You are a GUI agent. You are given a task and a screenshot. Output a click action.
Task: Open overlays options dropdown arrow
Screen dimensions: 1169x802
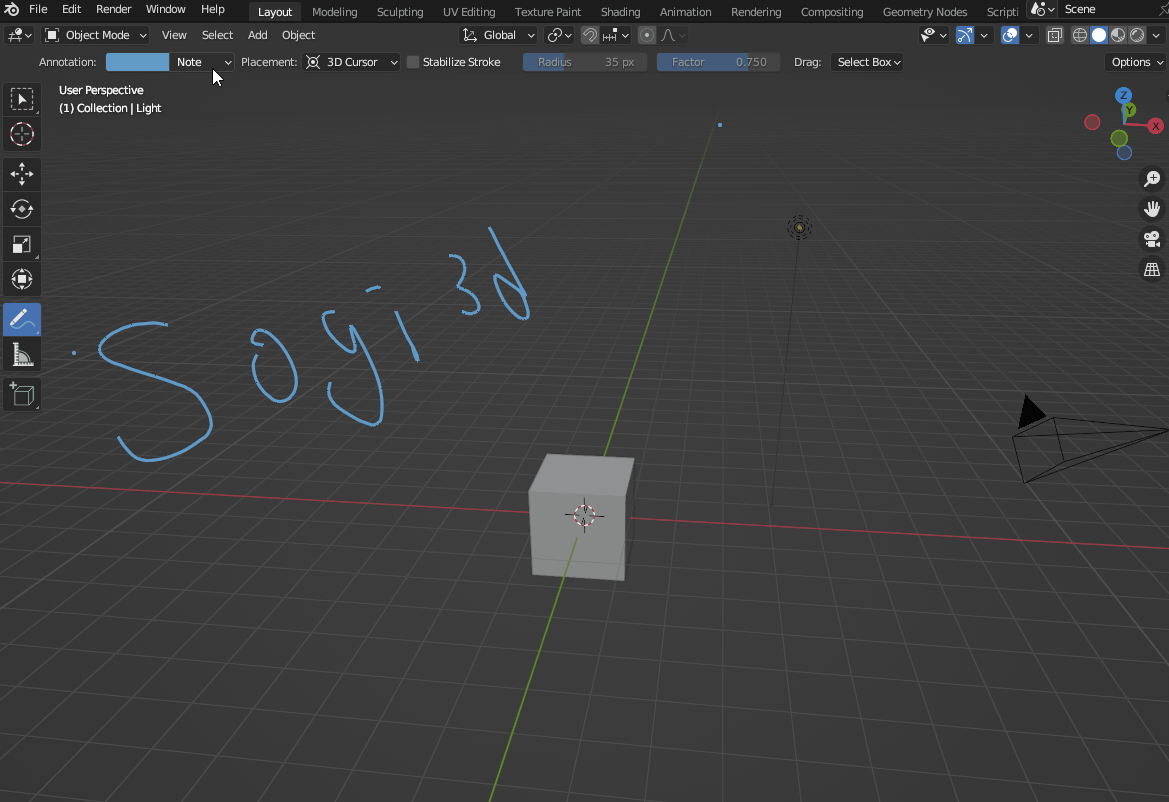[x=1029, y=35]
